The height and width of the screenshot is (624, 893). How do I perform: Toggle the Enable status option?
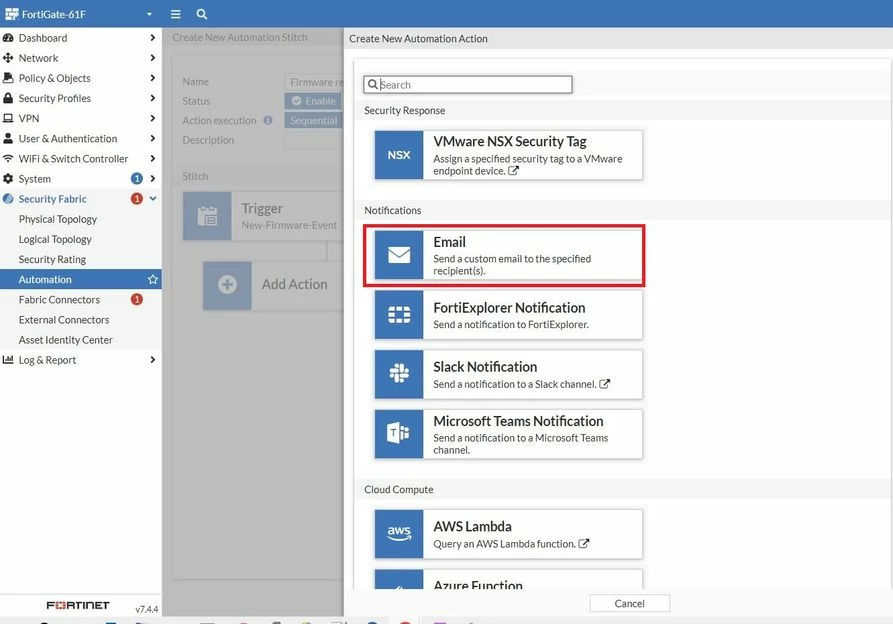coord(313,101)
